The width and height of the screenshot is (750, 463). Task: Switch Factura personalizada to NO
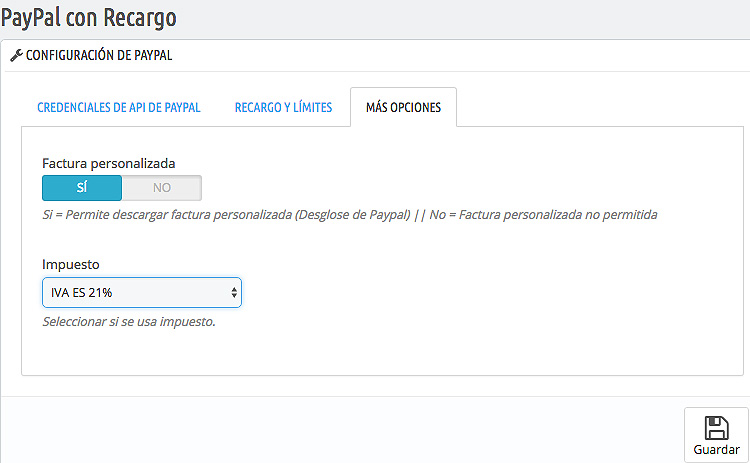point(162,187)
